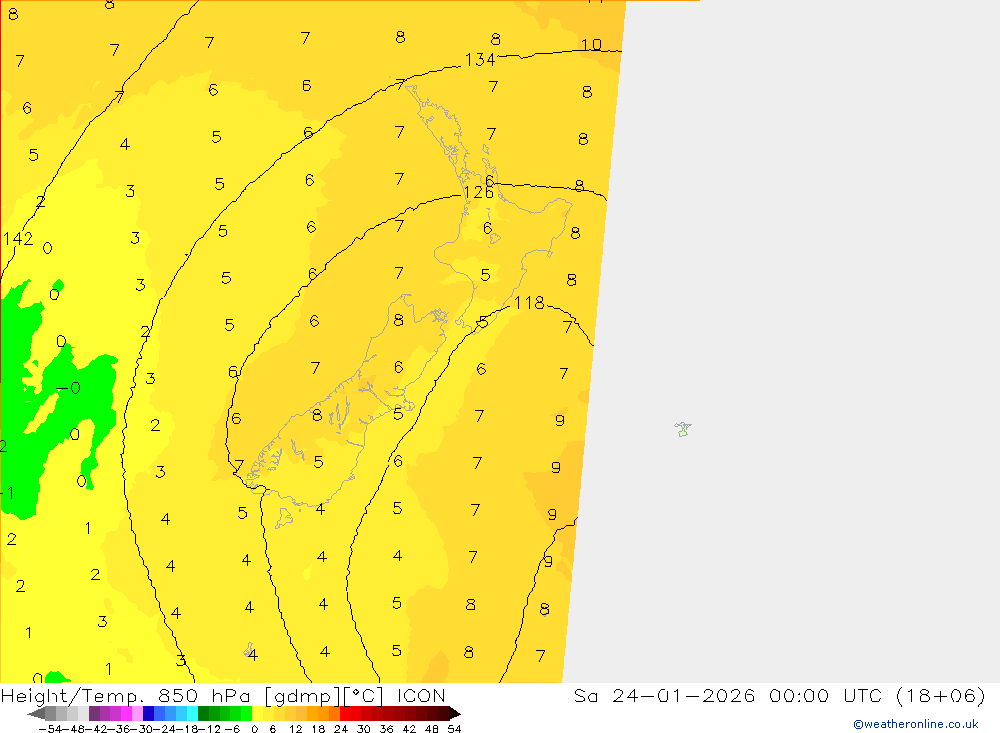
Task: Open the weatheronline.co.uk link
Action: (916, 724)
